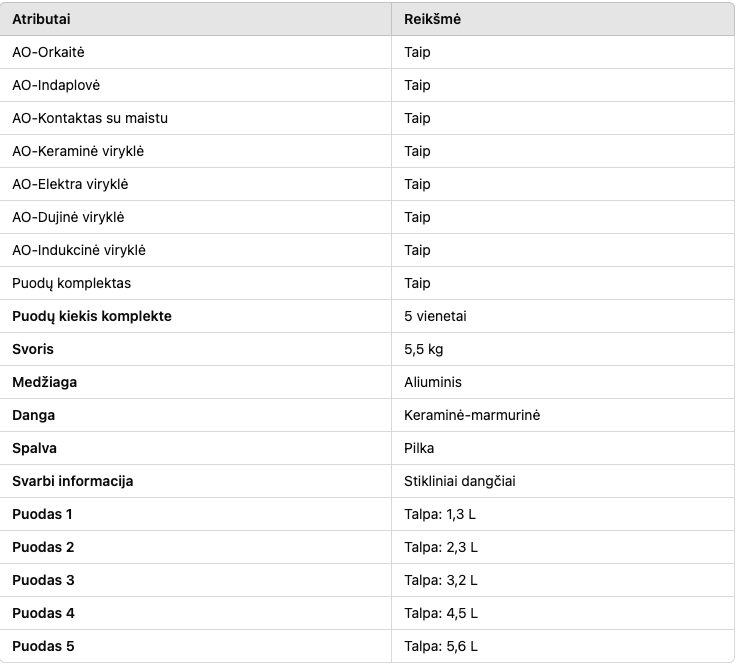Select the Aliuminis material value
The image size is (736, 667).
click(x=433, y=382)
